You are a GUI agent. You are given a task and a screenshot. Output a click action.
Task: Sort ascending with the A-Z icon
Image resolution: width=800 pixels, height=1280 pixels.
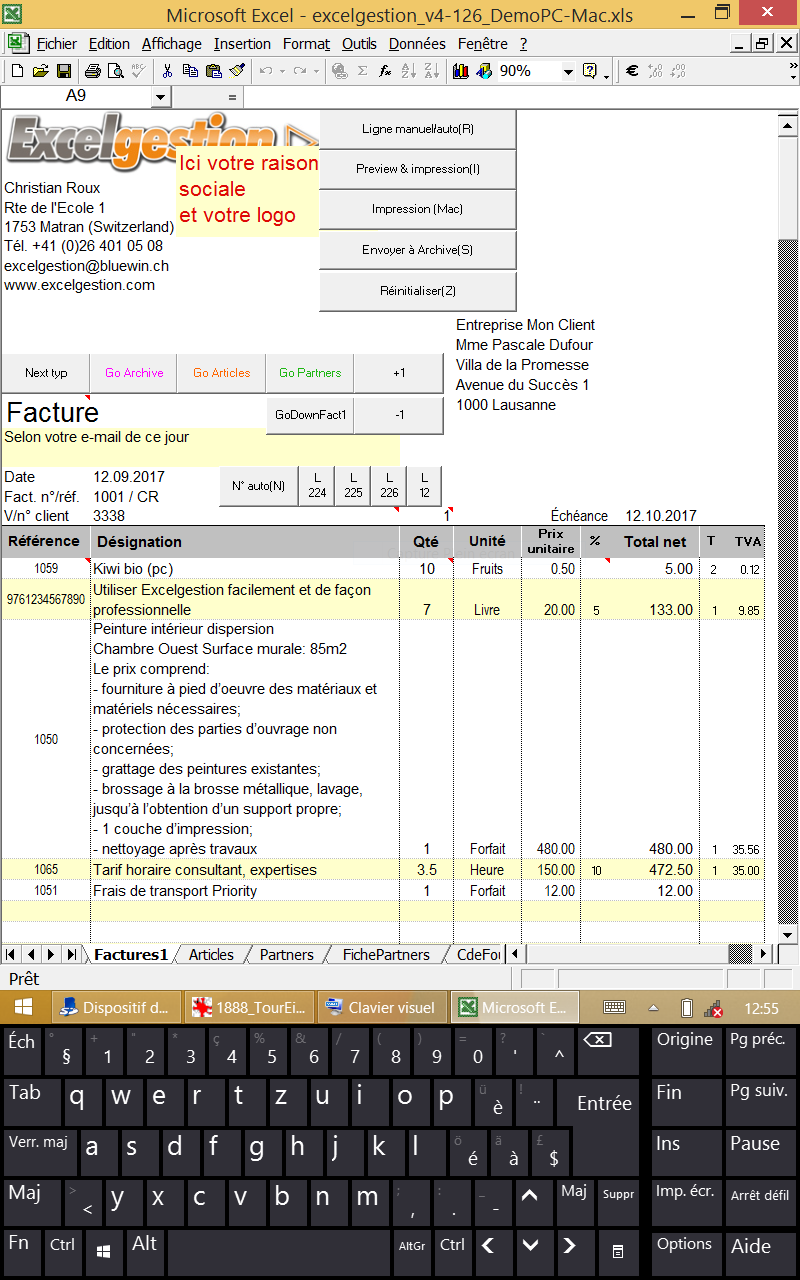(x=408, y=71)
